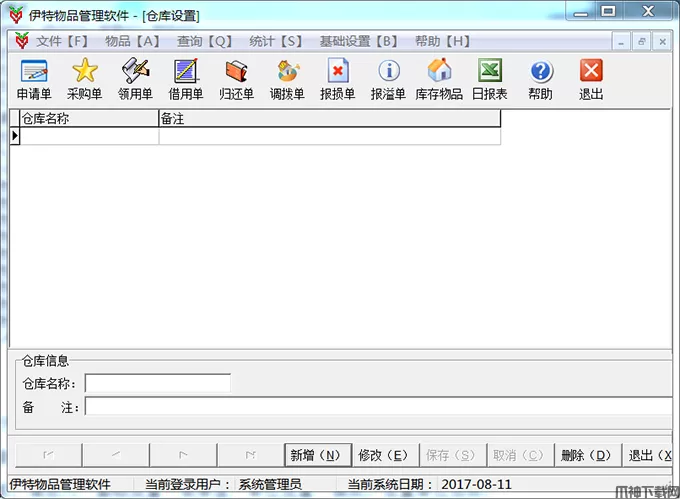Click the 保存（S） button
680x499 pixels.
(453, 455)
